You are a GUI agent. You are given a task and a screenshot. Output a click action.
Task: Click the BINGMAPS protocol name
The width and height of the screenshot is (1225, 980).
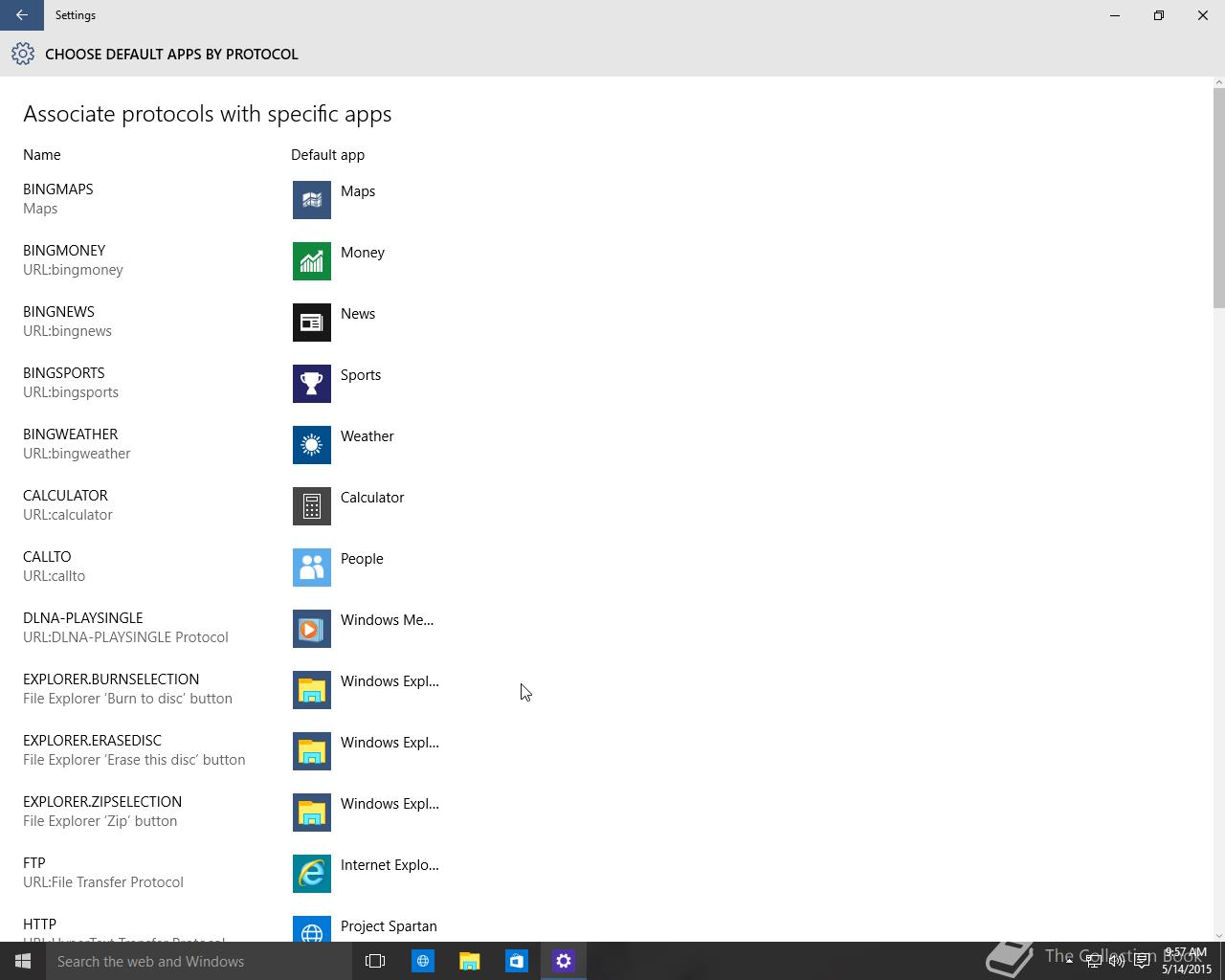[x=57, y=189]
